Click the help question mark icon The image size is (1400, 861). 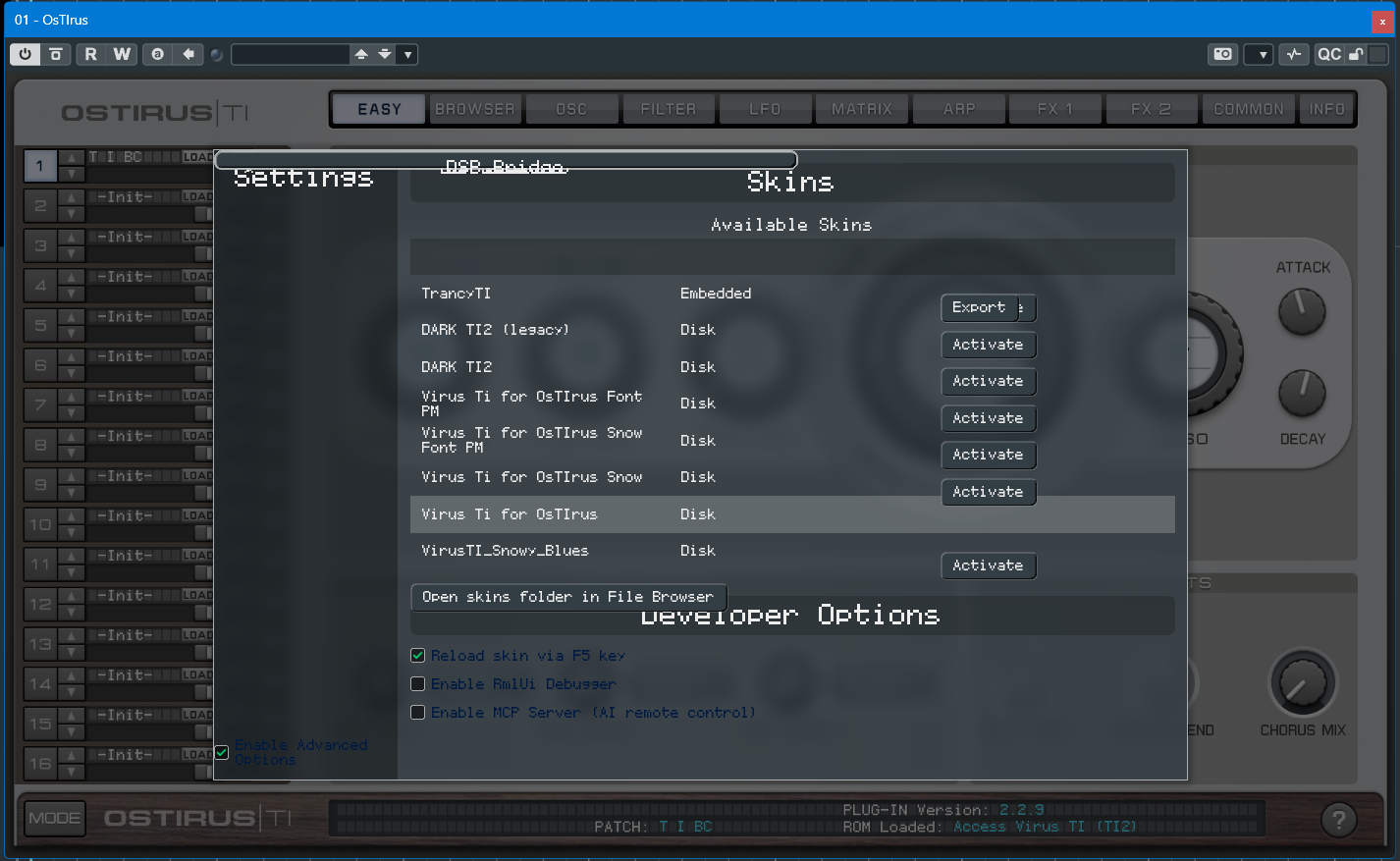click(x=1338, y=819)
